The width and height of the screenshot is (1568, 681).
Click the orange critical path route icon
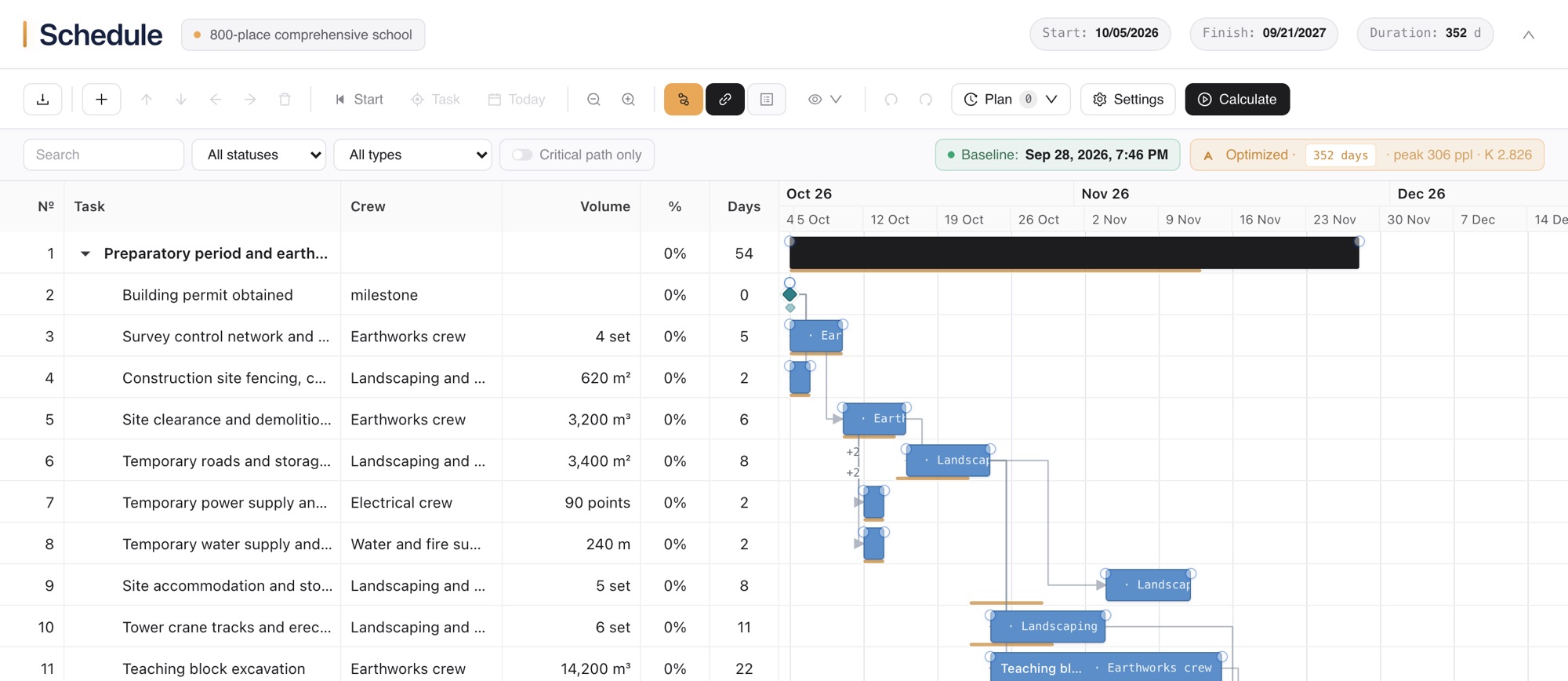(x=684, y=100)
